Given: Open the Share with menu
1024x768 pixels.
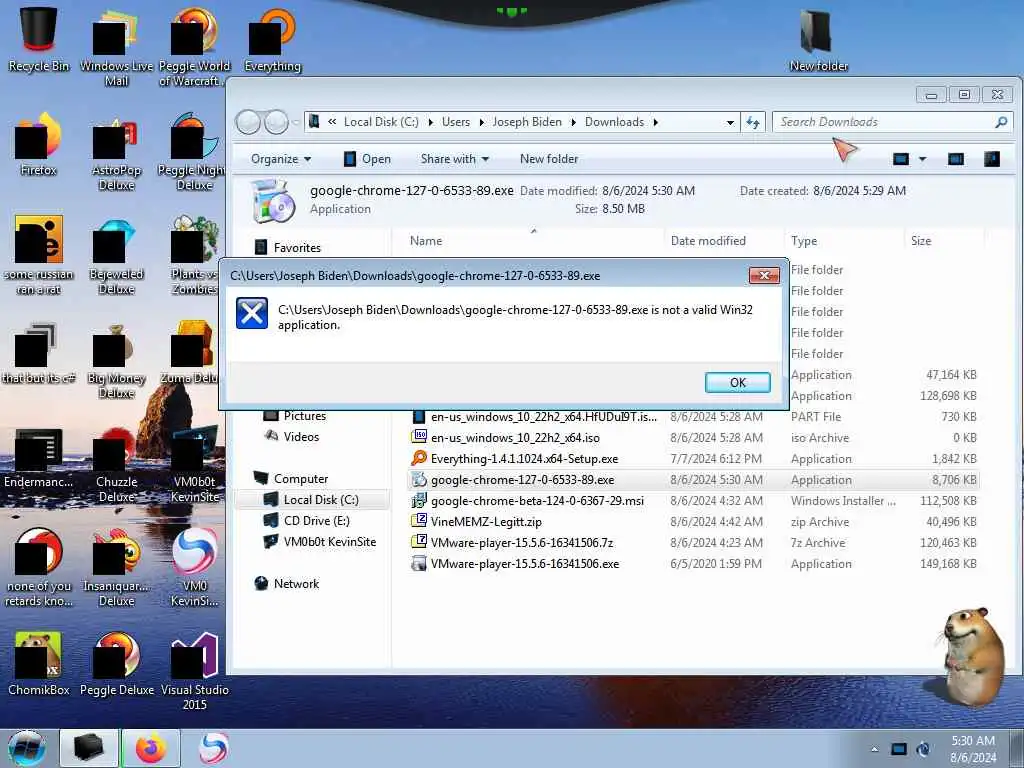Looking at the screenshot, I should pos(455,159).
